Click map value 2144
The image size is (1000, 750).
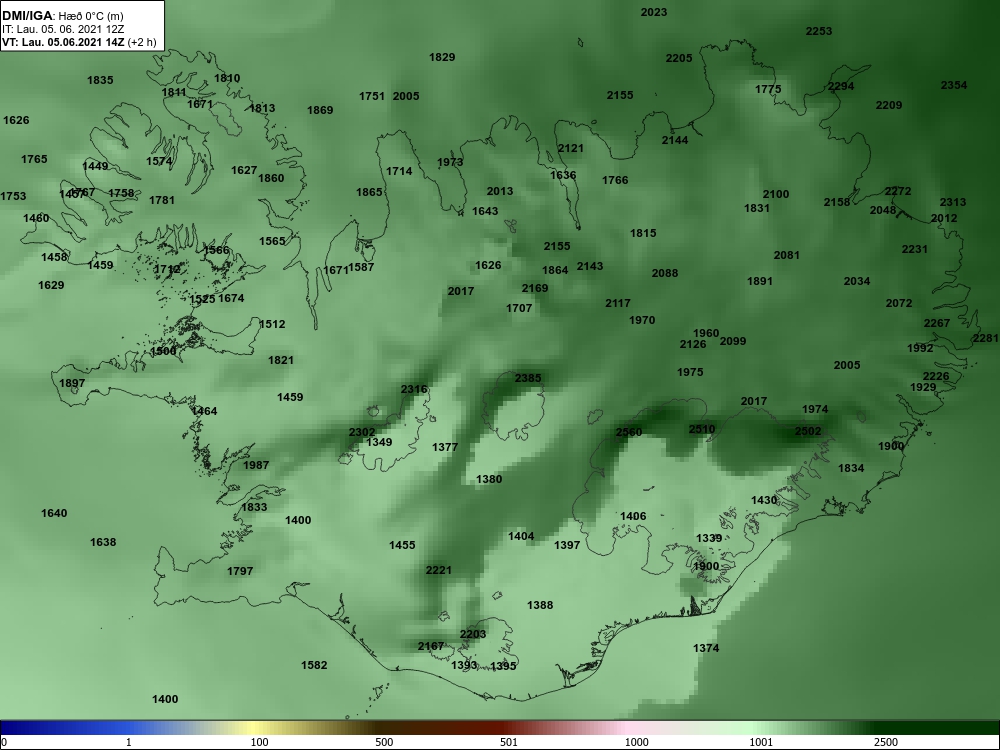tap(675, 140)
